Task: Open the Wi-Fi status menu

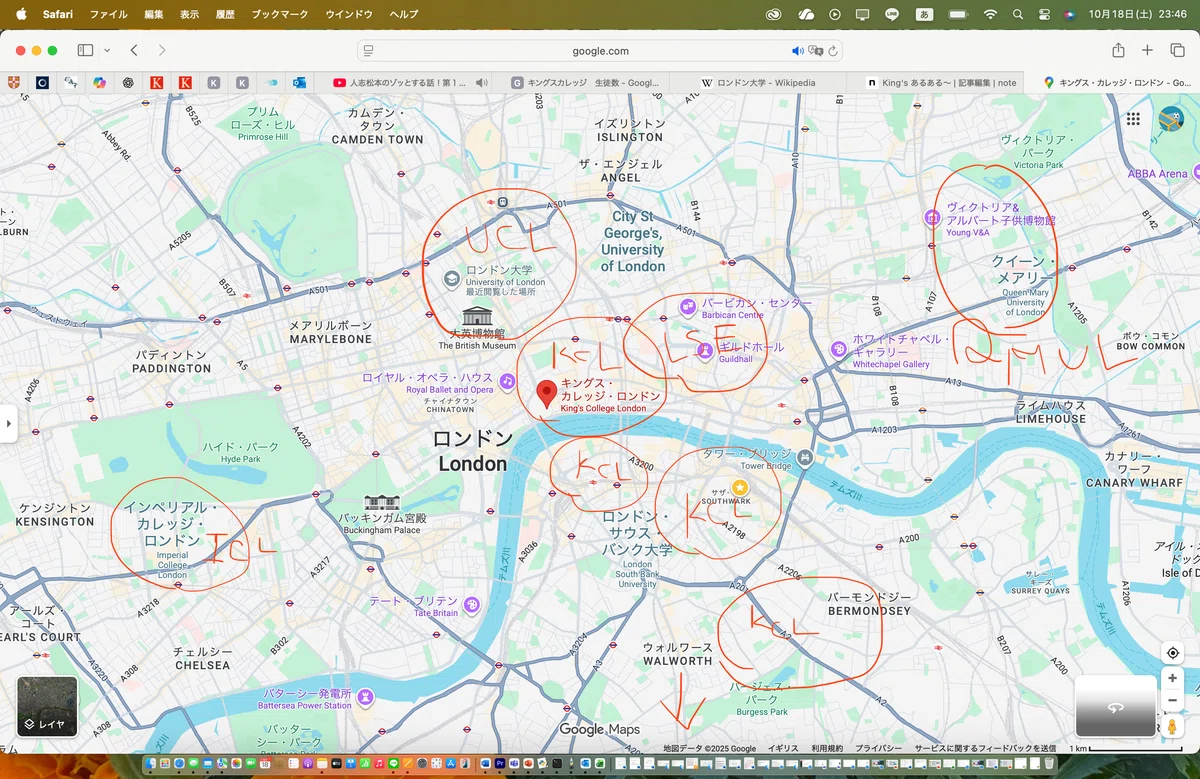Action: click(x=990, y=14)
